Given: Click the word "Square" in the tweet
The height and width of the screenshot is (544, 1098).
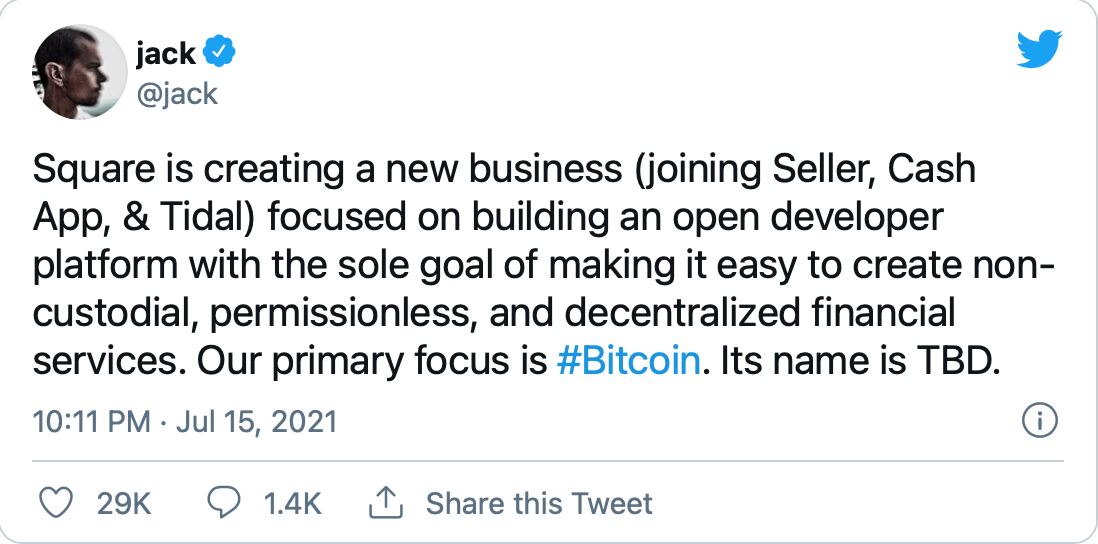Looking at the screenshot, I should [88, 171].
